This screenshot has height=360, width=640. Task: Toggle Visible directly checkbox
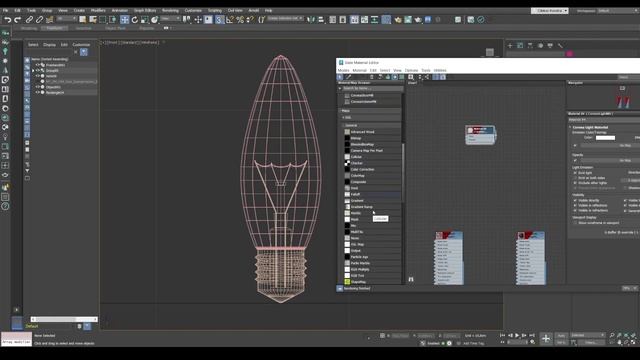575,200
